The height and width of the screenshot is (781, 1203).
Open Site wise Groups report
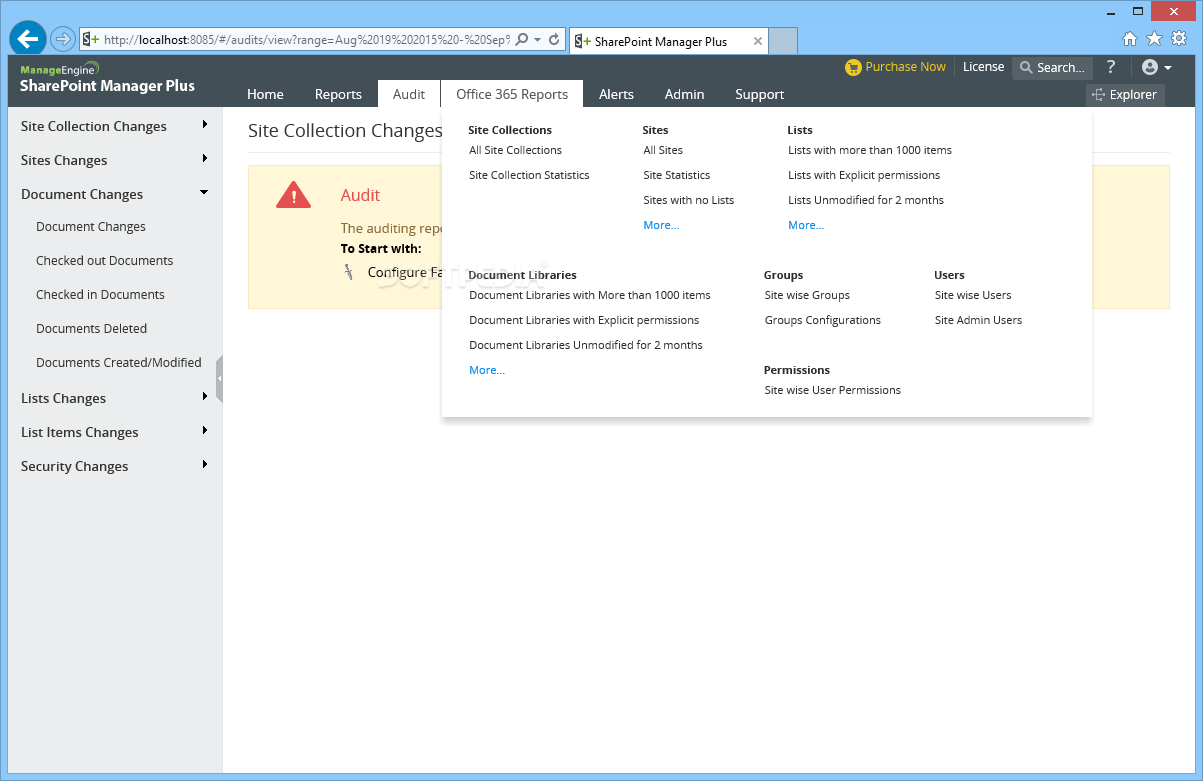807,295
